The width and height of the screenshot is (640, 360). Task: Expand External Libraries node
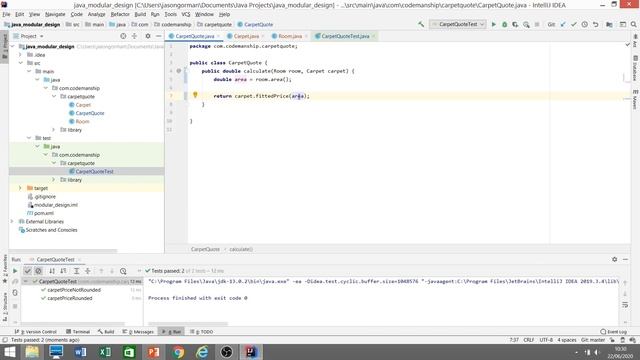click(x=12, y=222)
